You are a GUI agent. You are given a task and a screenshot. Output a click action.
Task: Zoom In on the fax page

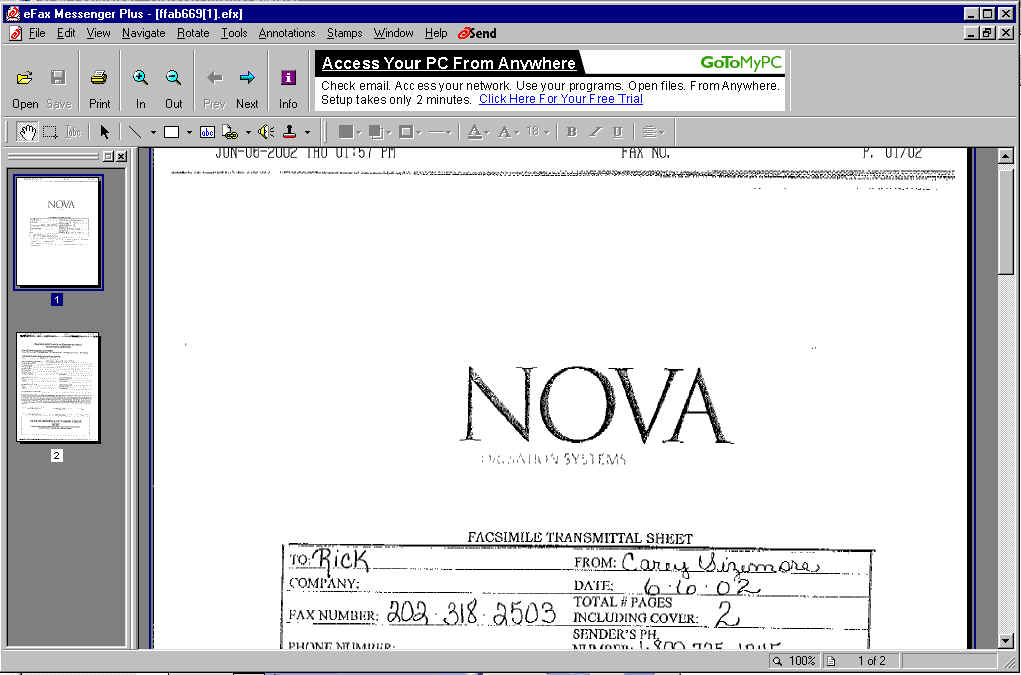(x=140, y=89)
